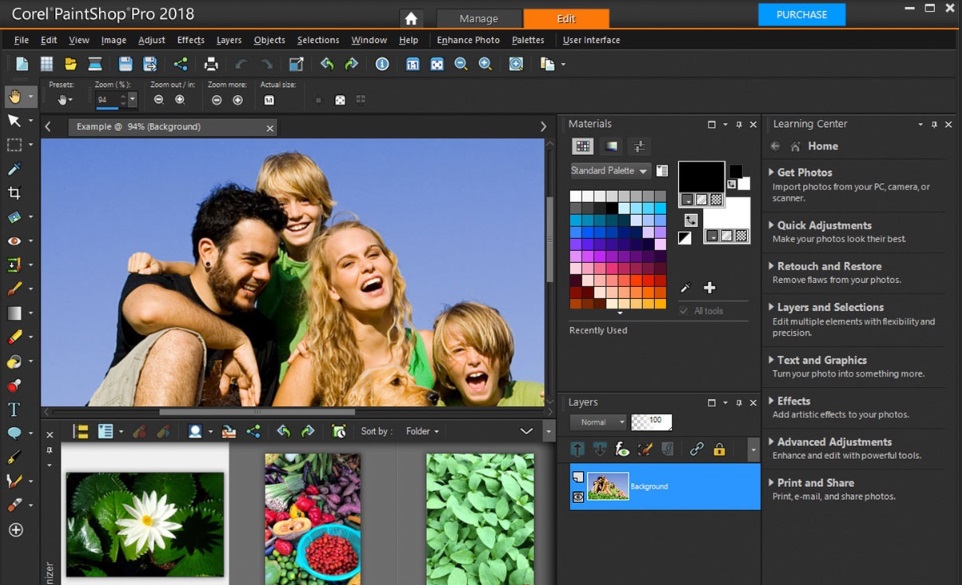Open the Normal blend mode dropdown
Image resolution: width=962 pixels, height=585 pixels.
tap(598, 422)
